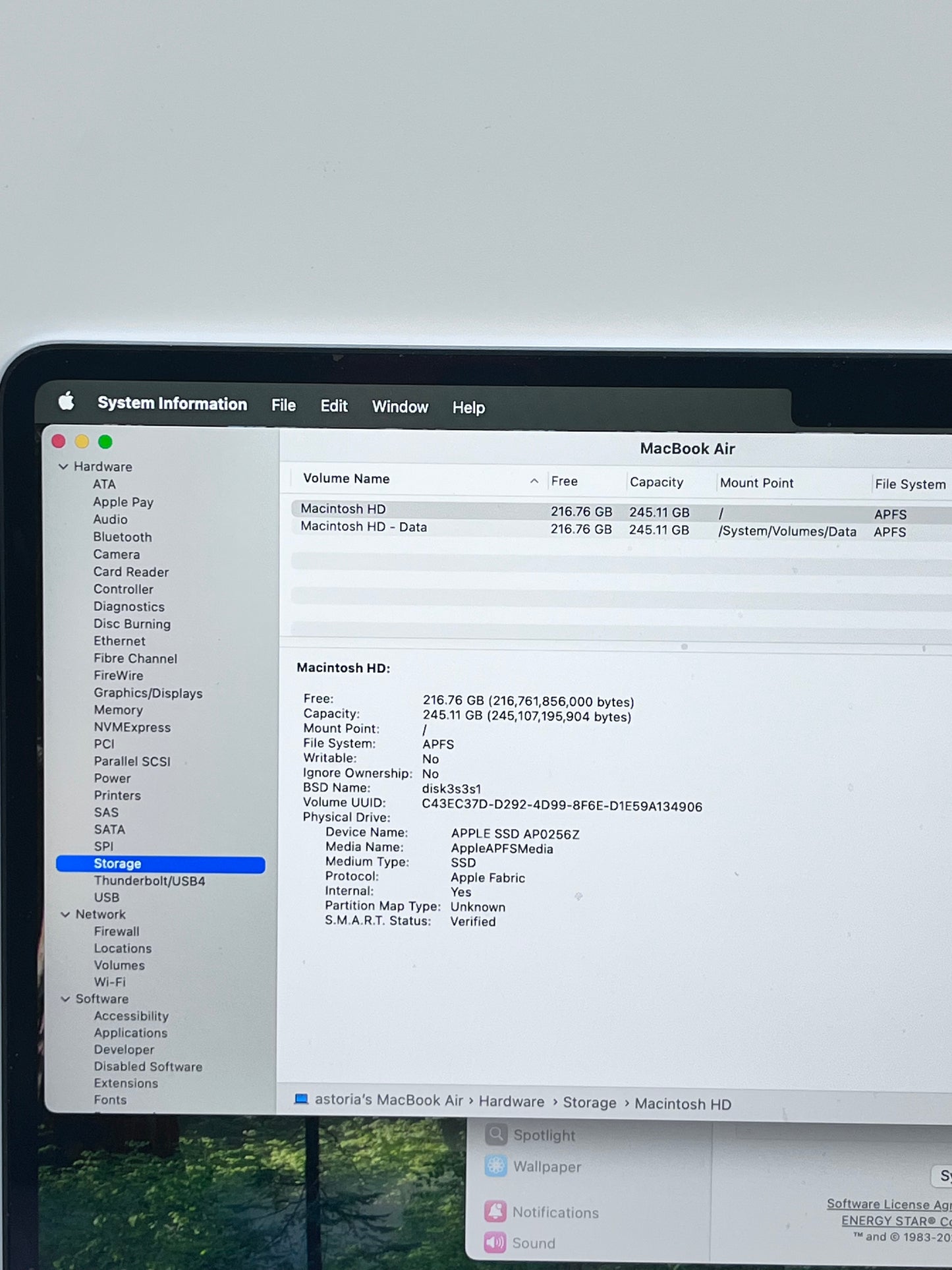Click Sound icon in System Settings window

point(495,1242)
